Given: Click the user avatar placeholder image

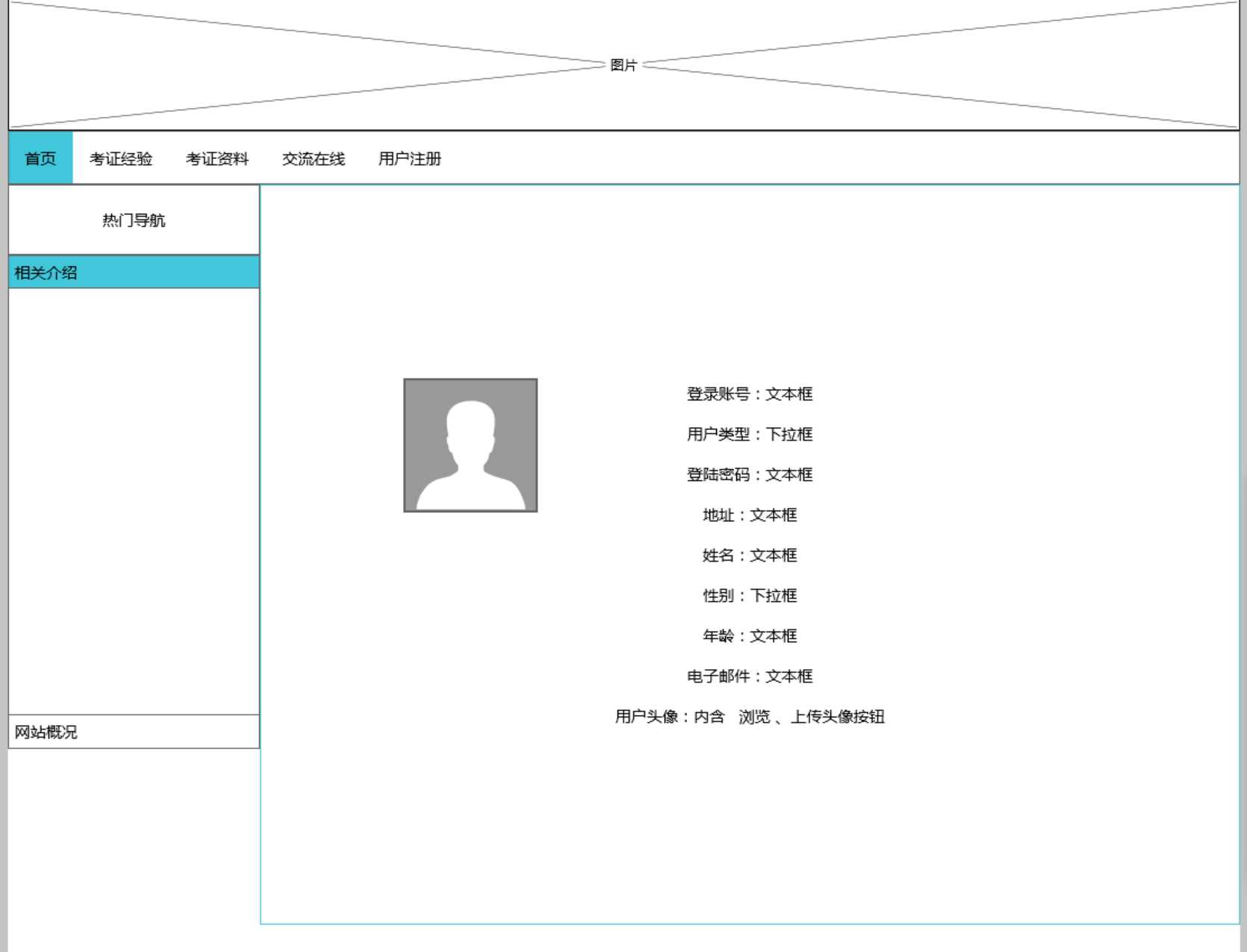Looking at the screenshot, I should point(470,445).
